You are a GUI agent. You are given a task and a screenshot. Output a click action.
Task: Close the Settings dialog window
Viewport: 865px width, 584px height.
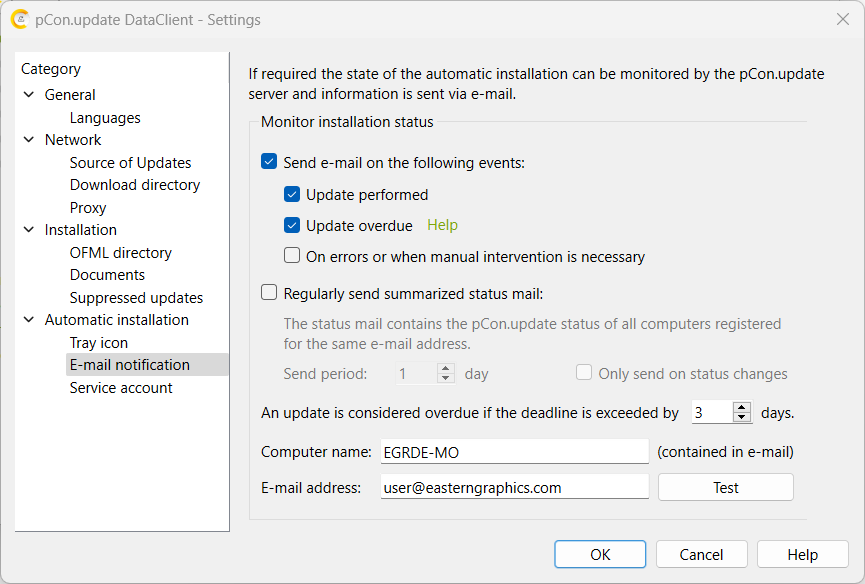[x=842, y=19]
